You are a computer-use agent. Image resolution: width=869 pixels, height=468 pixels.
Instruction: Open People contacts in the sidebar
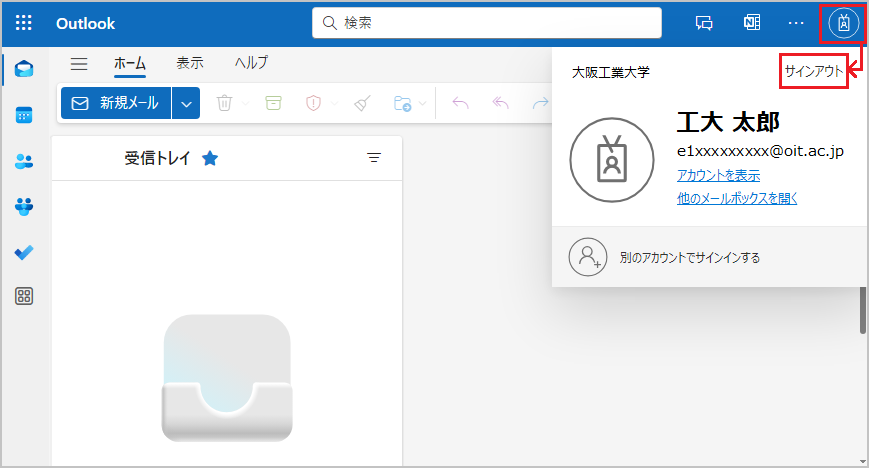click(25, 161)
